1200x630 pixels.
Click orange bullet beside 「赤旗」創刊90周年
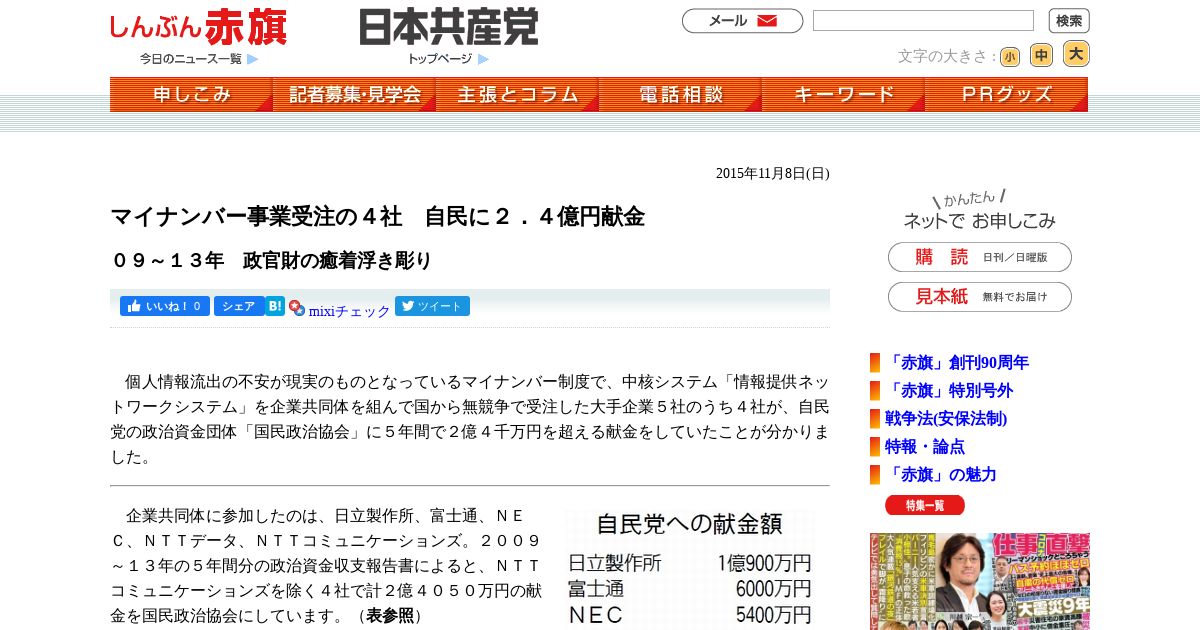[875, 363]
